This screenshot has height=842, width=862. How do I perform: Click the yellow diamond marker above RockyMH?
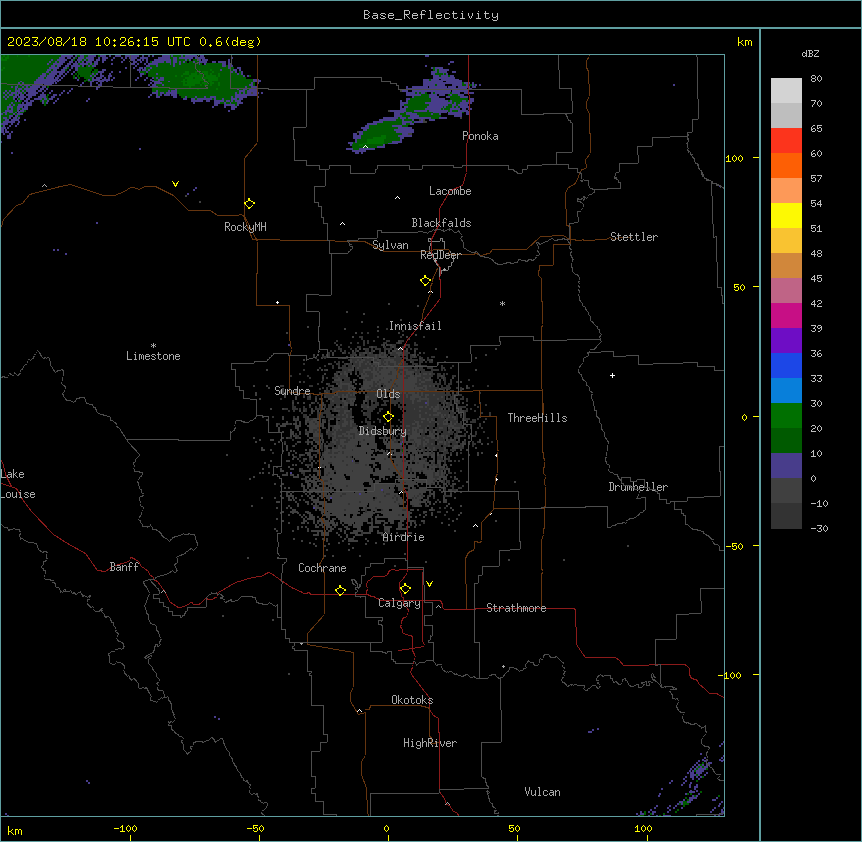[x=249, y=204]
